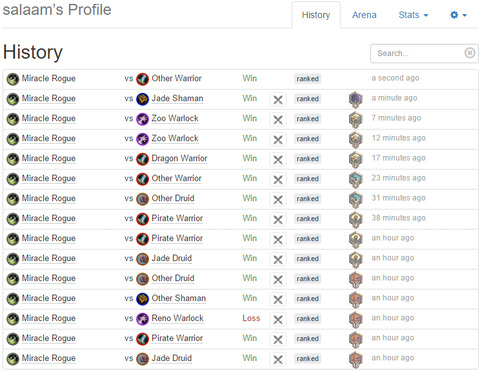Open Zoo Warlock link in 7 minutes ago row

coord(175,118)
